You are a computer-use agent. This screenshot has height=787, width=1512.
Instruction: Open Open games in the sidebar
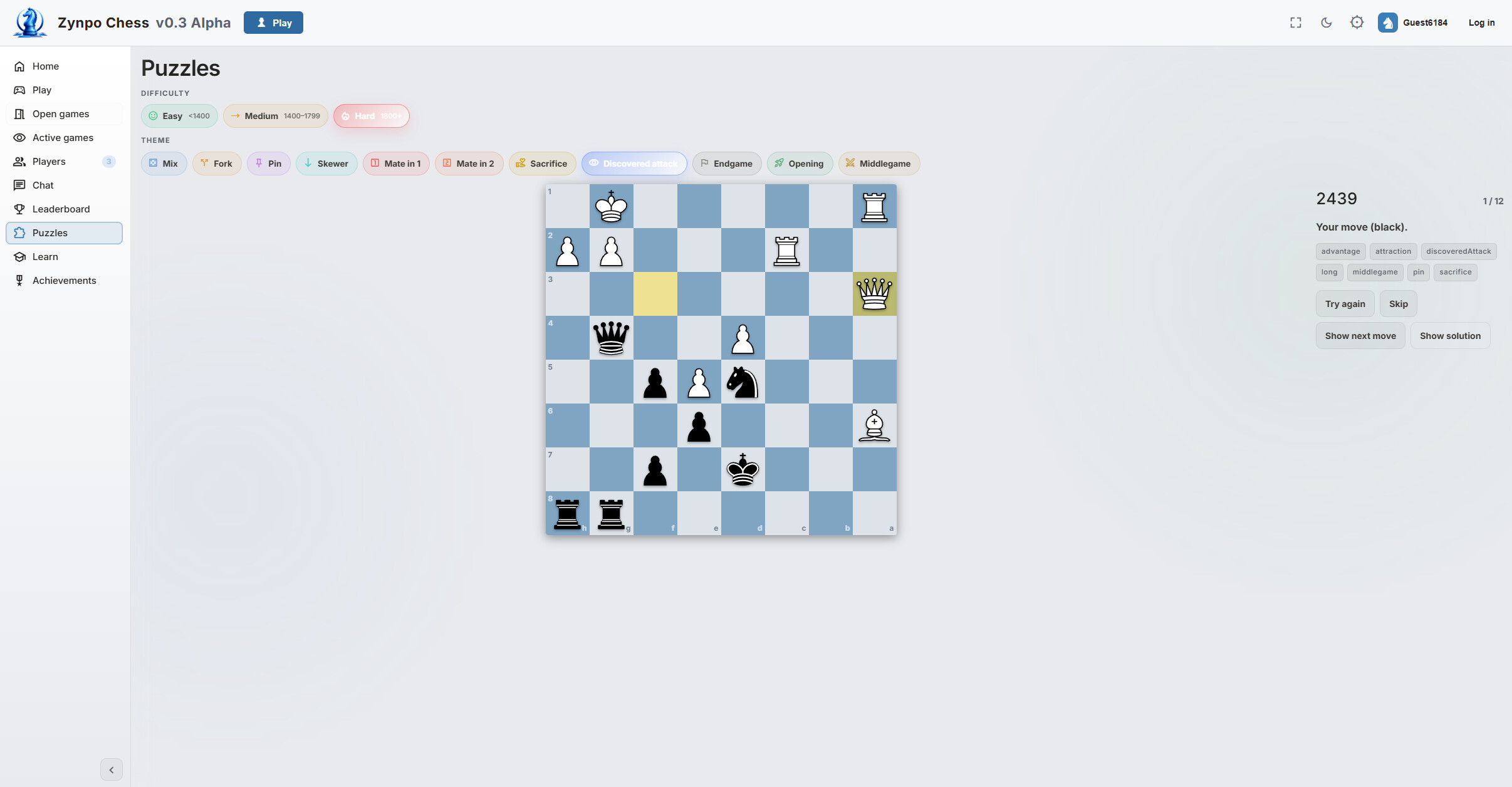[65, 114]
